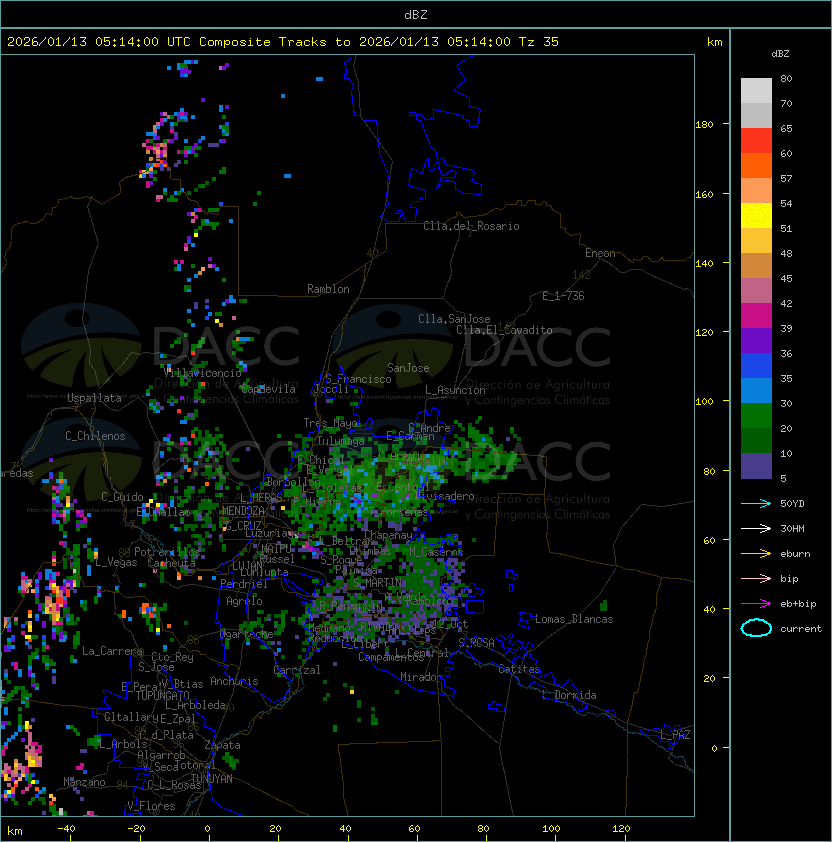Image resolution: width=832 pixels, height=842 pixels.
Task: Click the magenta eb+bip arrow in the legend
Action: (756, 604)
